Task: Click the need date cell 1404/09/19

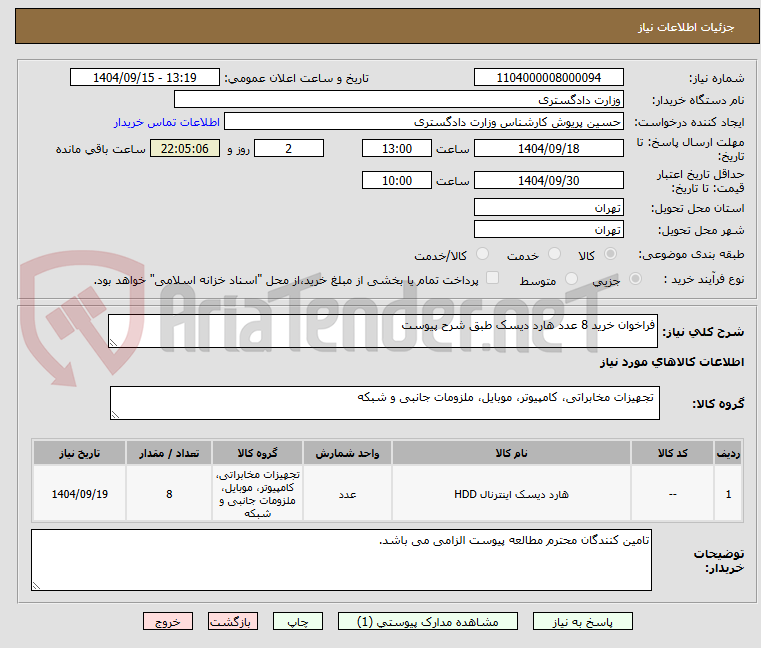Action: click(x=80, y=494)
